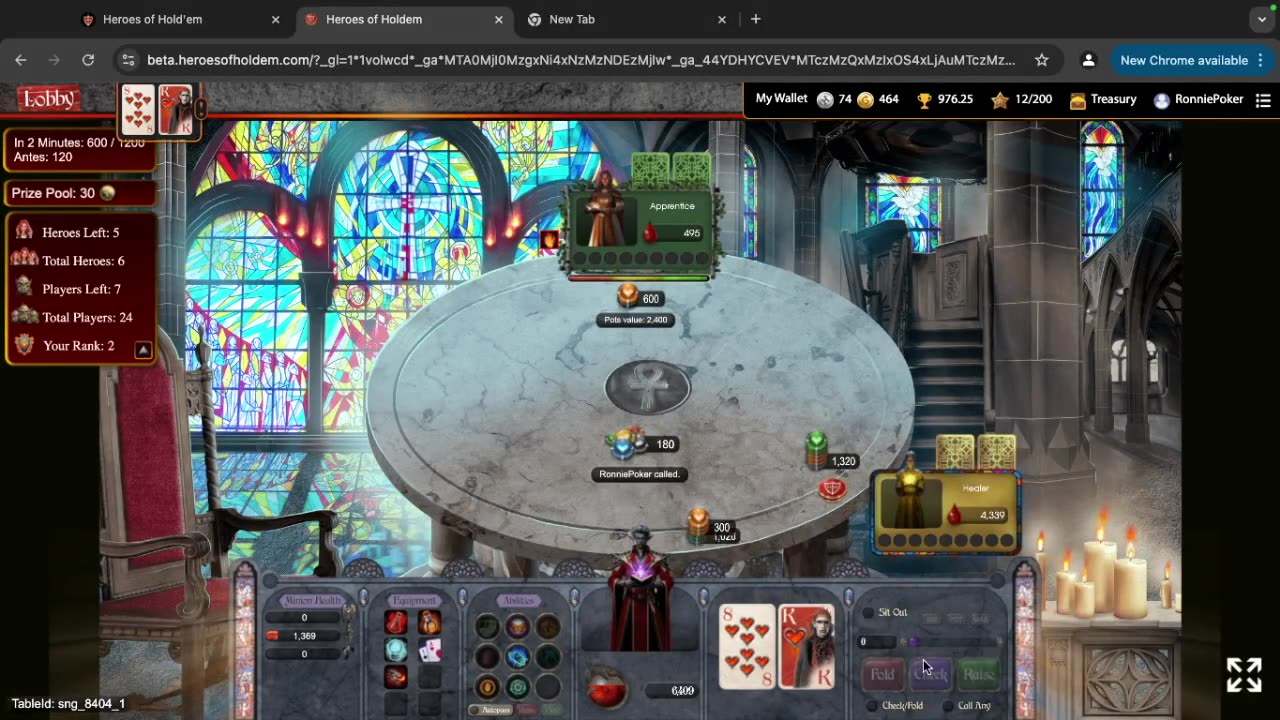The width and height of the screenshot is (1280, 720).
Task: Enable the Call Any checkbox
Action: click(948, 706)
